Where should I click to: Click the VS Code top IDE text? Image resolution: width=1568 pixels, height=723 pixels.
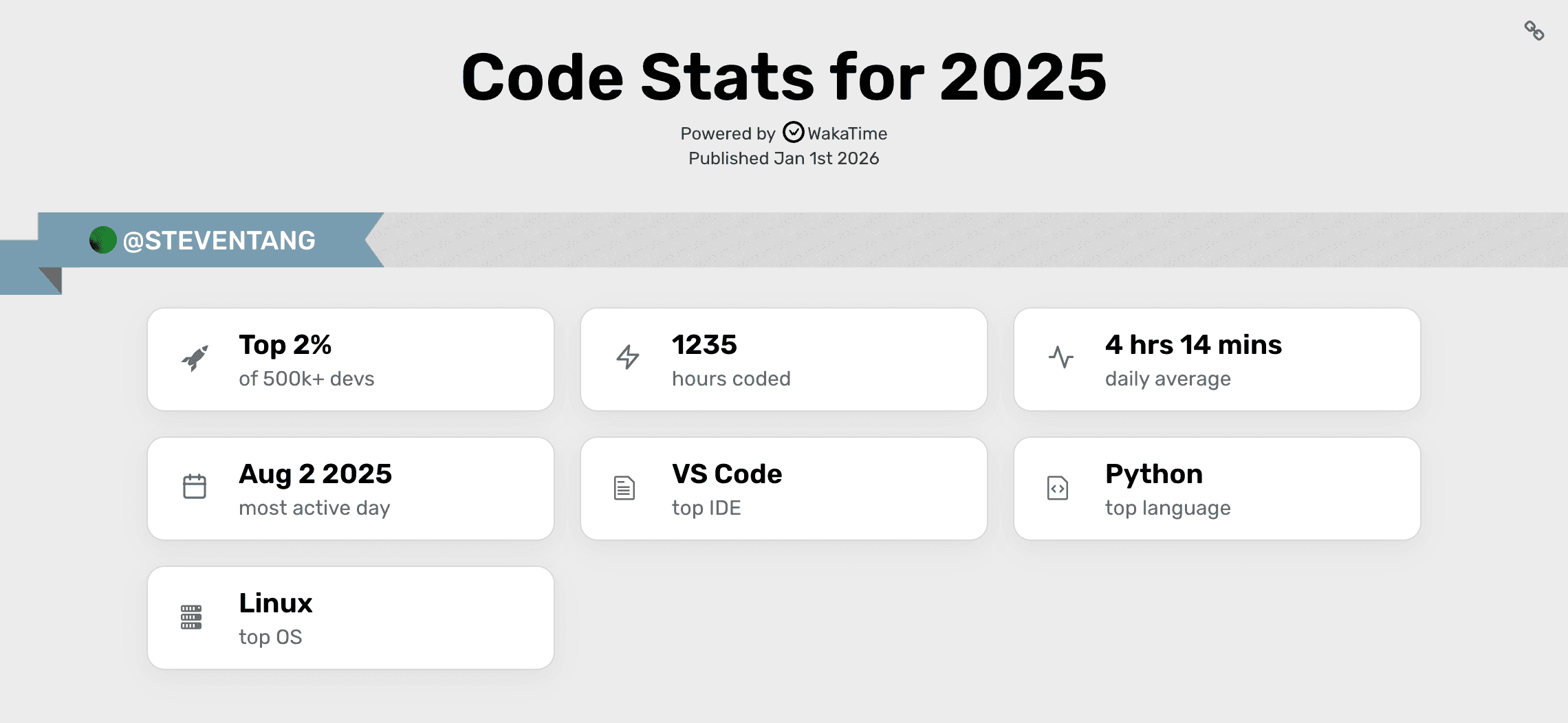[x=727, y=474]
